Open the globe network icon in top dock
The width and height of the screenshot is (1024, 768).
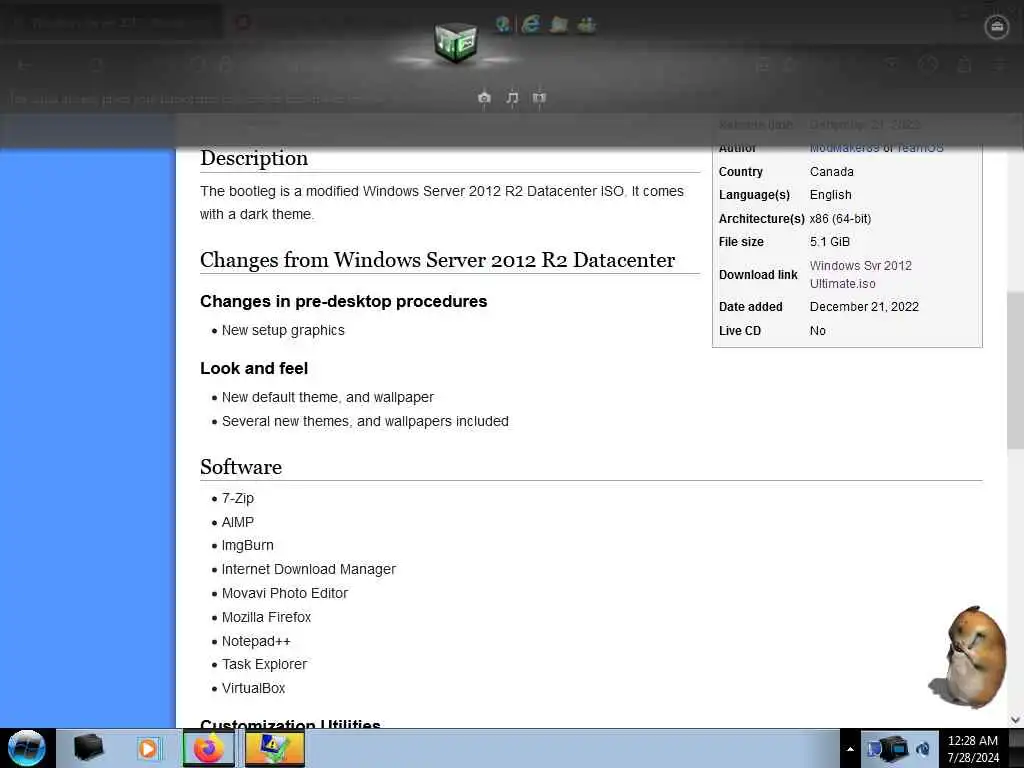click(503, 25)
